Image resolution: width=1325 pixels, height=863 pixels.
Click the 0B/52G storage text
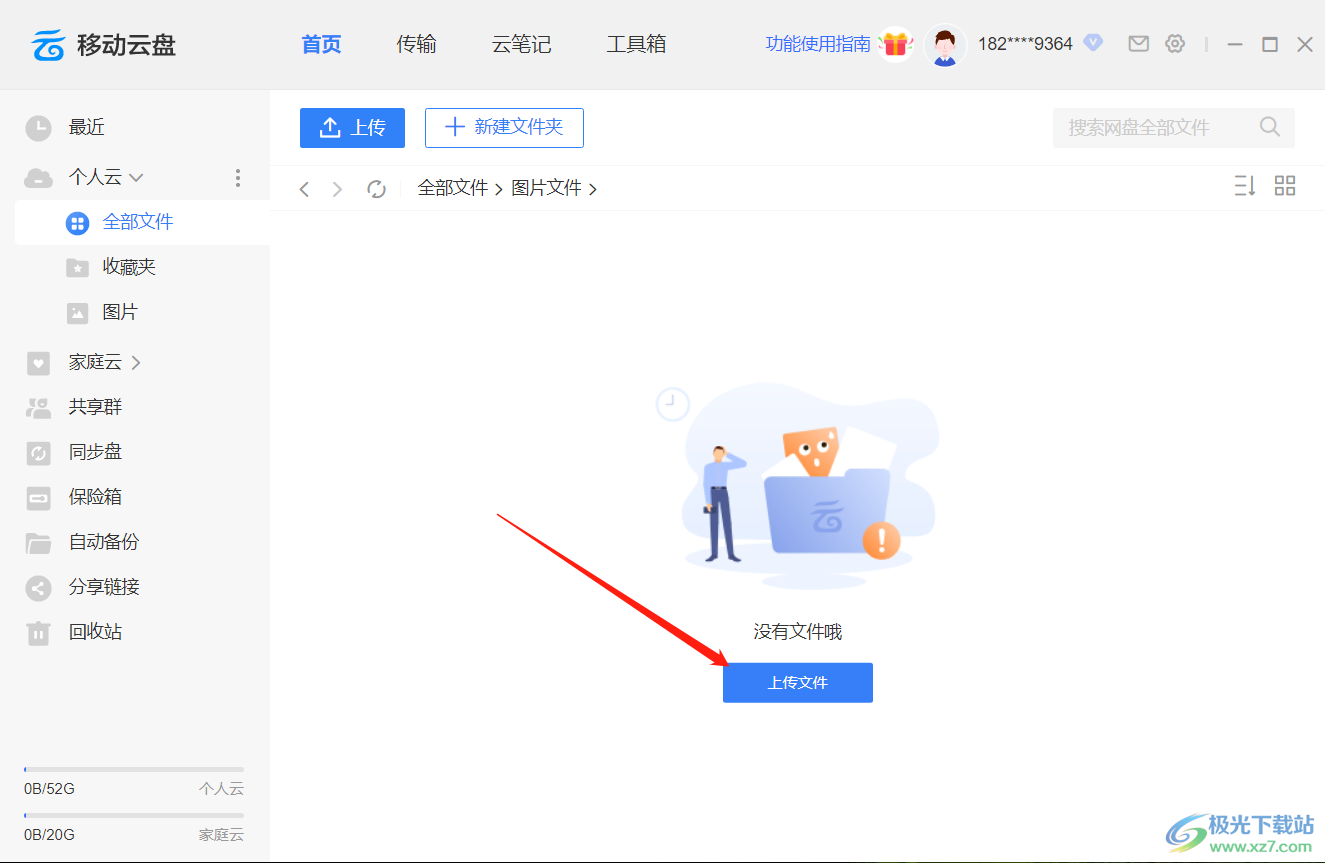50,789
